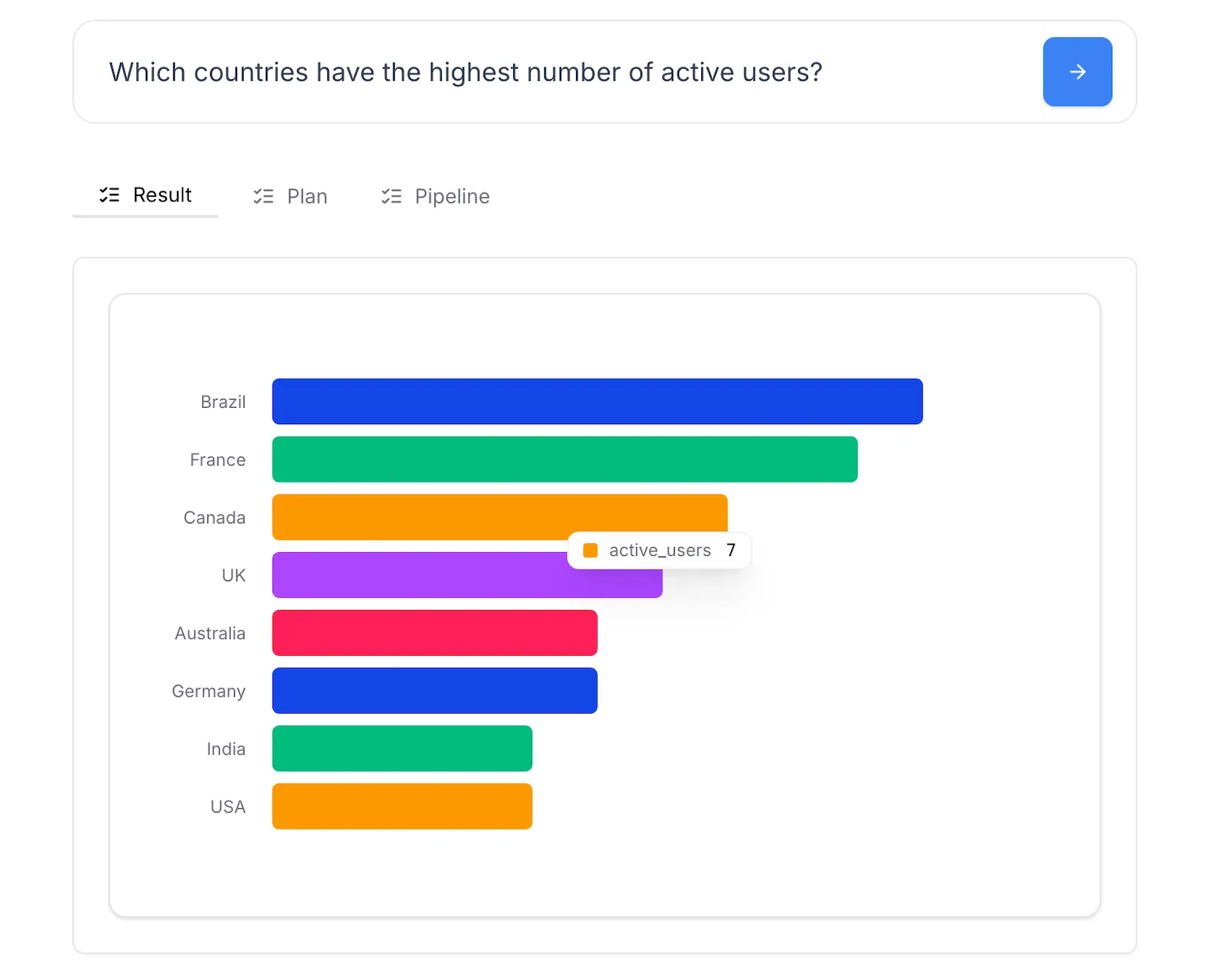Viewport: 1207px width, 980px height.
Task: Click USA's orange bar
Action: point(401,806)
